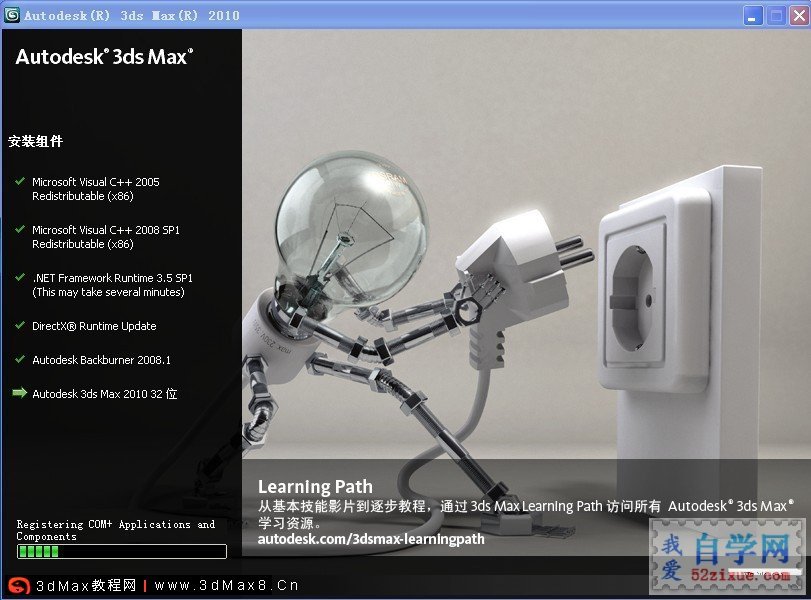Click the green arrow beside Autodesk 3ds Max 2010
This screenshot has height=600, width=811.
point(20,393)
